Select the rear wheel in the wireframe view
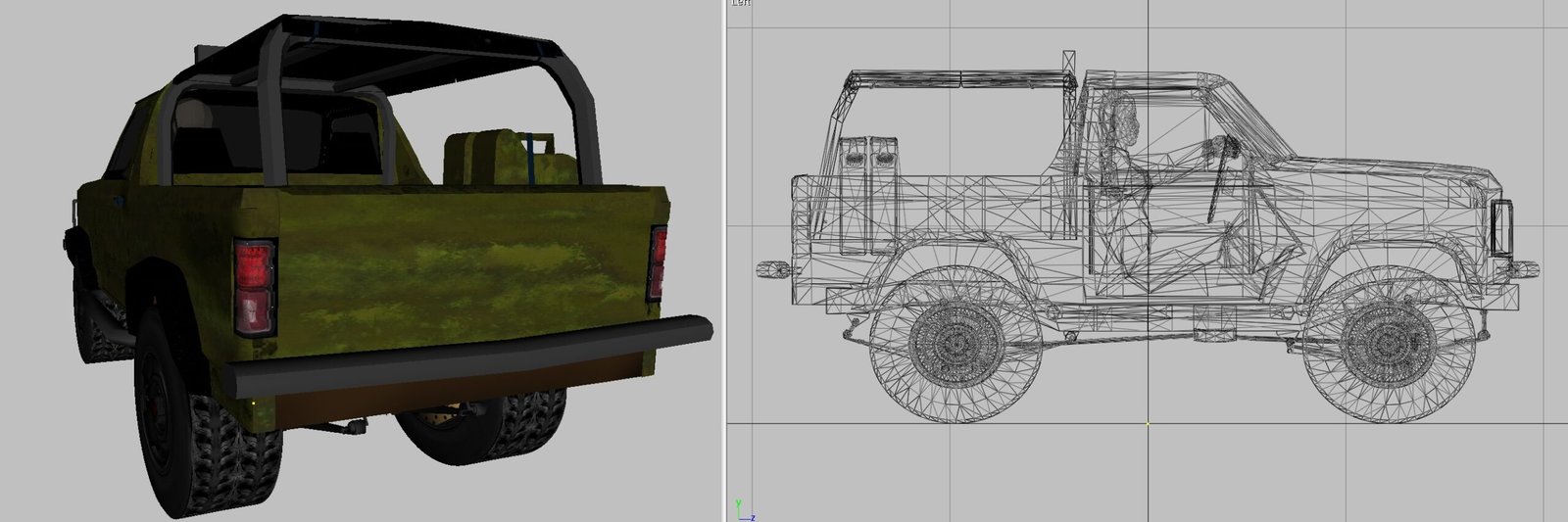1568x522 pixels. pyautogui.click(x=955, y=346)
